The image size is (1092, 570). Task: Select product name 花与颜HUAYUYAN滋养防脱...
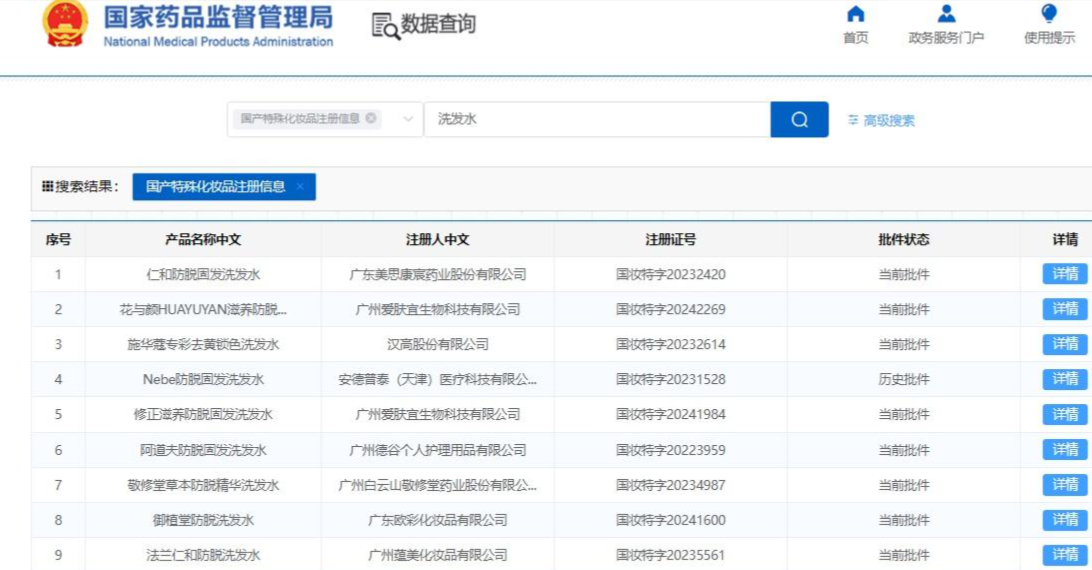[203, 309]
